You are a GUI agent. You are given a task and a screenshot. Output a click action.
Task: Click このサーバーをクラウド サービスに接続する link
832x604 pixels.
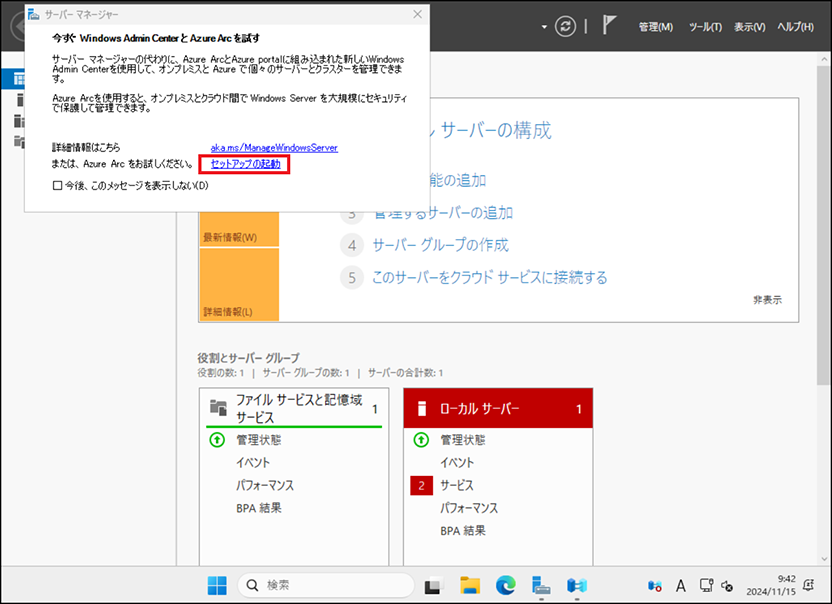tap(489, 277)
